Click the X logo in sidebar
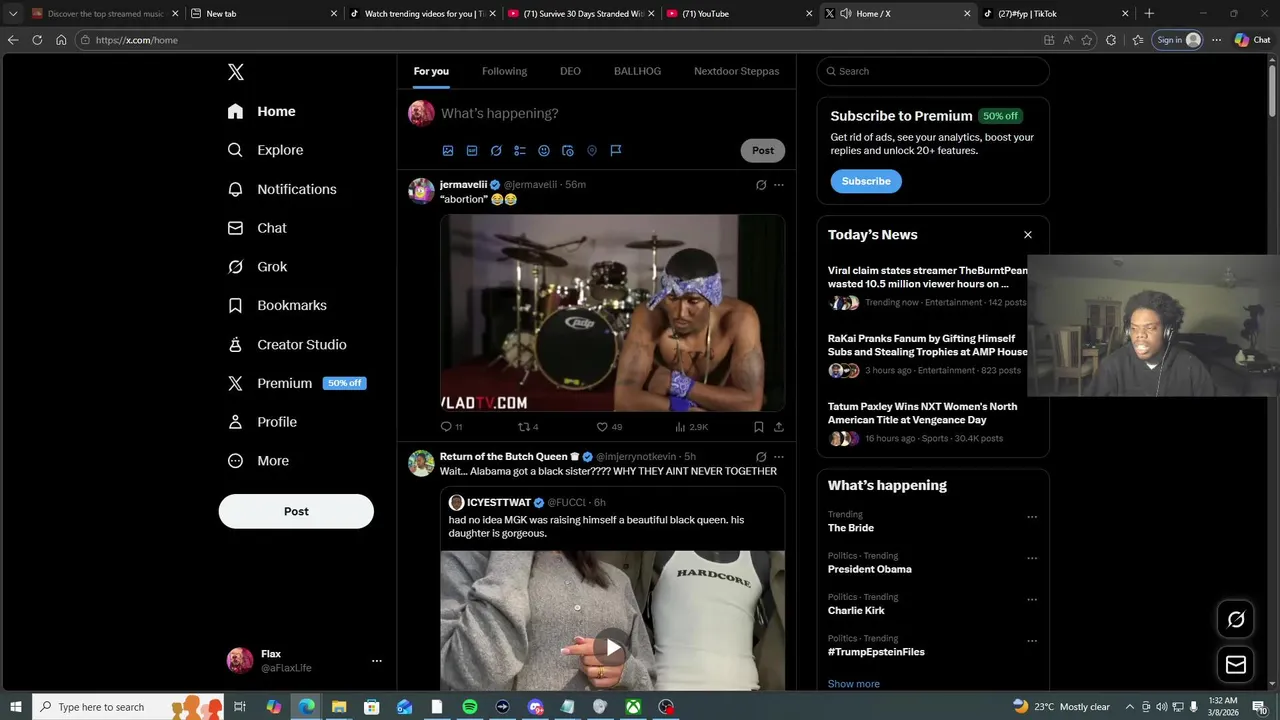This screenshot has height=720, width=1280. click(236, 72)
